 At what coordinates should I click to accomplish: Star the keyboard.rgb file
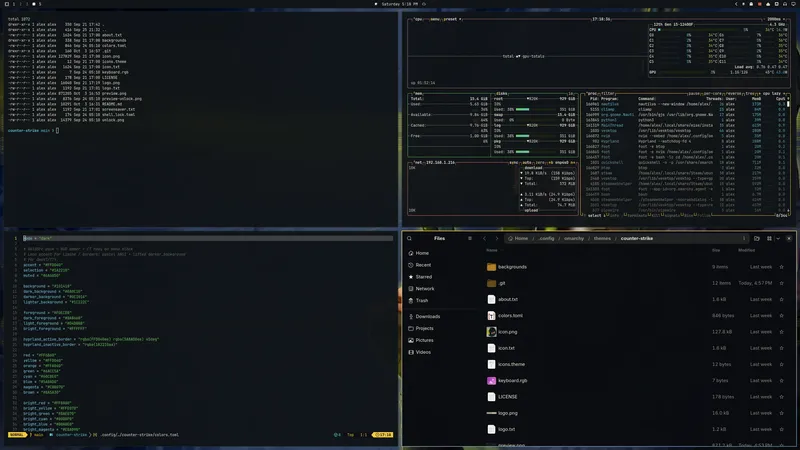[x=781, y=381]
